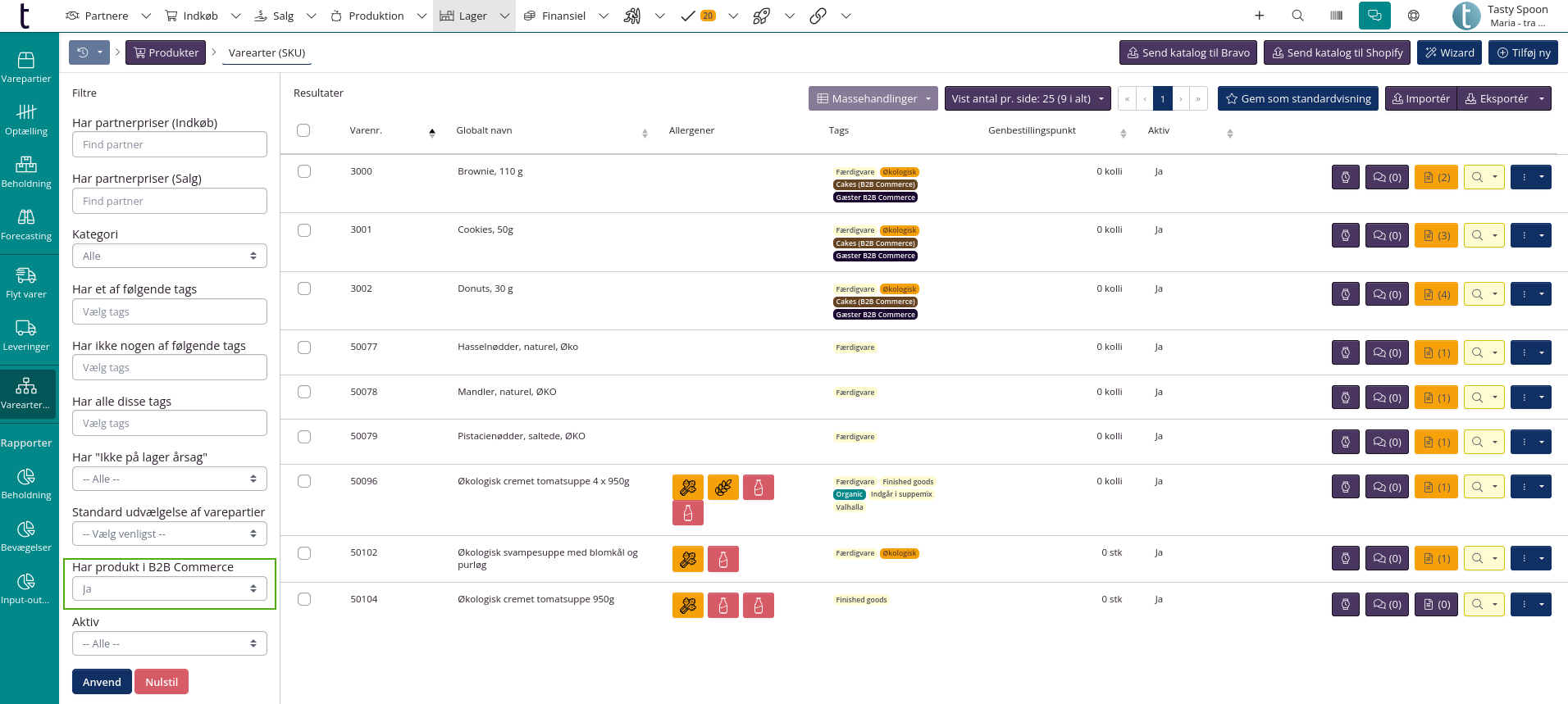Viewport: 1568px width, 704px height.
Task: Open Har produkt i B2B Commerce dropdown
Action: (x=170, y=588)
